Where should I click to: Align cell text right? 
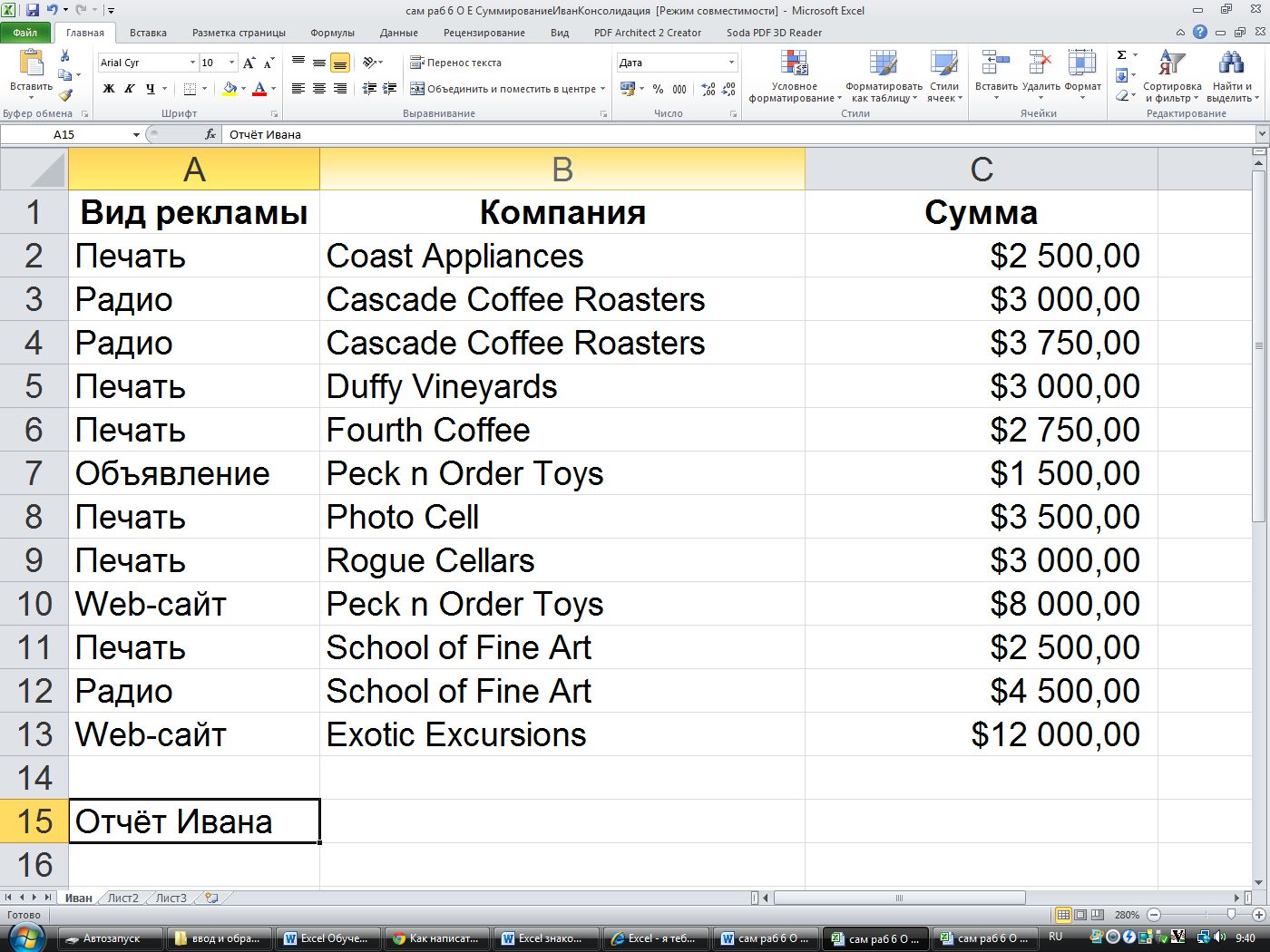click(x=340, y=89)
